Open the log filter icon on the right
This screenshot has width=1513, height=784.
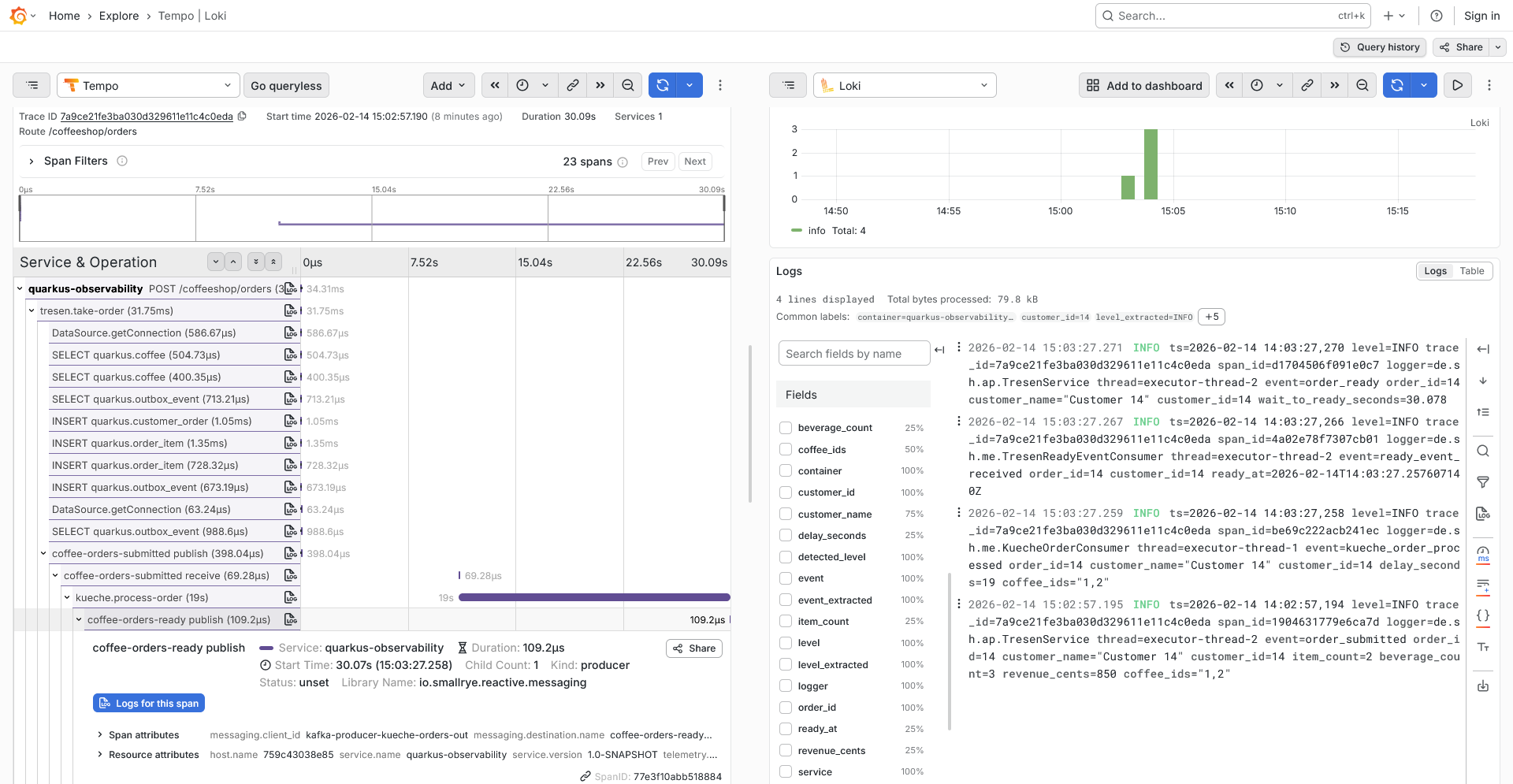[x=1483, y=481]
